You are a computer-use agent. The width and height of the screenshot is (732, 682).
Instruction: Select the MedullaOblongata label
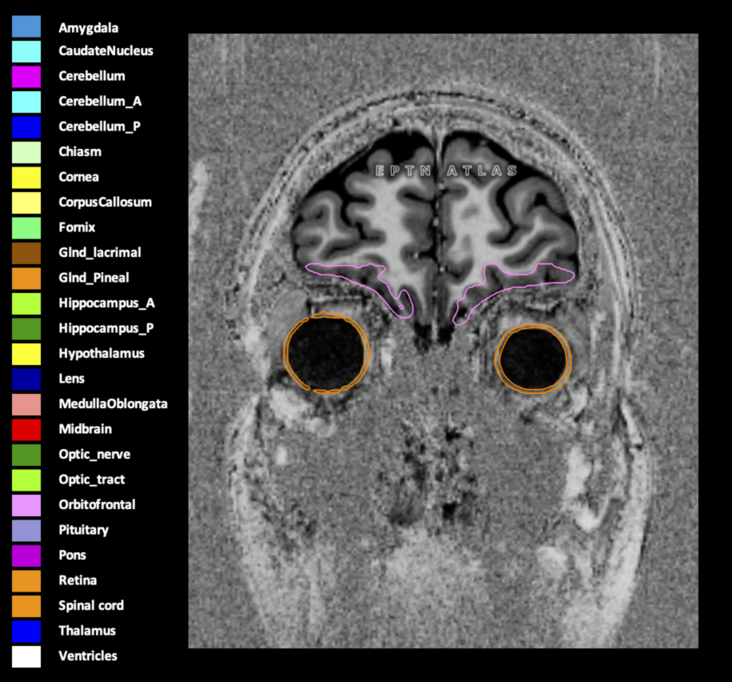pos(113,404)
